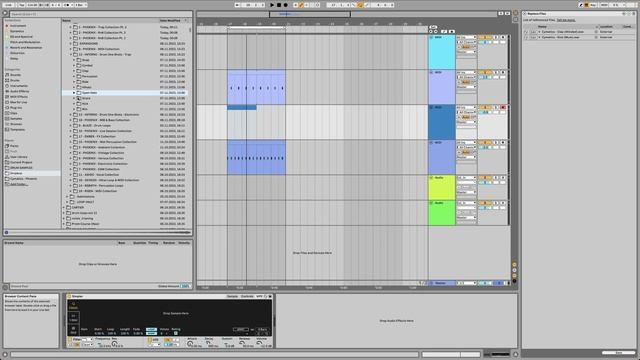The width and height of the screenshot is (640, 360).
Task: Expand the Snare folder
Action: pyautogui.click(x=74, y=98)
